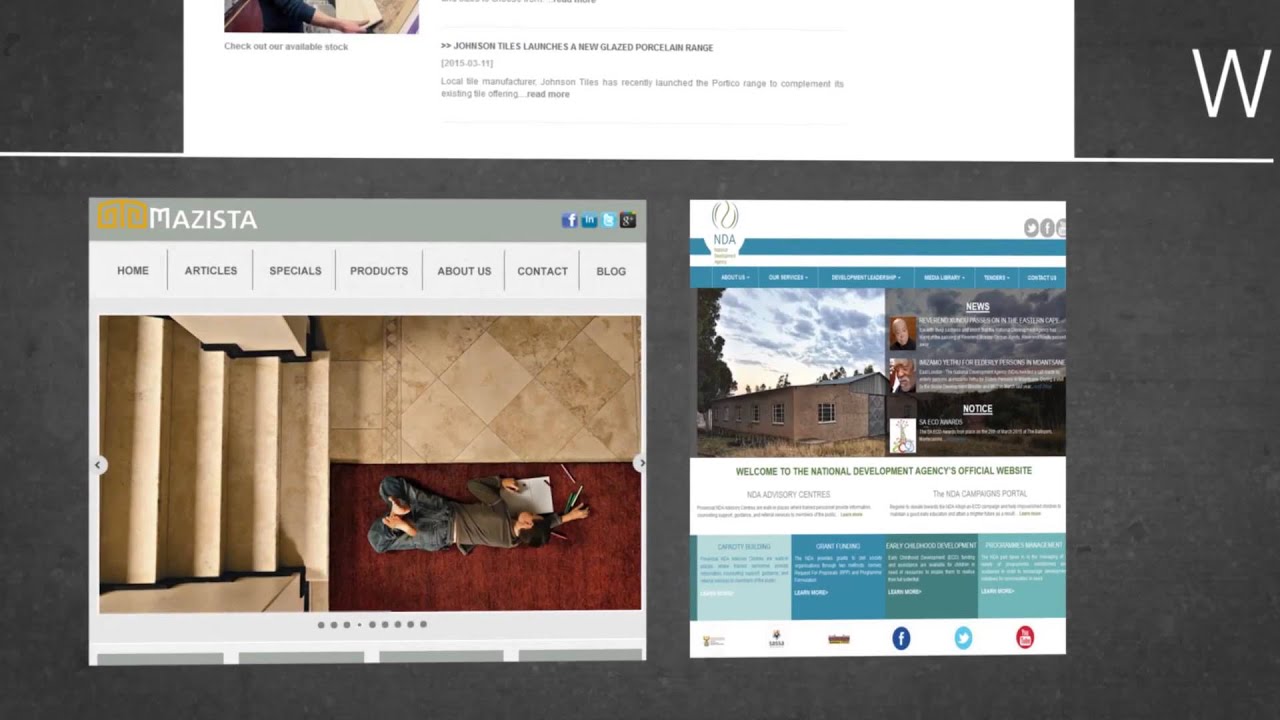Select PRODUCTS in Mazista navigation
The image size is (1280, 720).
click(x=379, y=271)
